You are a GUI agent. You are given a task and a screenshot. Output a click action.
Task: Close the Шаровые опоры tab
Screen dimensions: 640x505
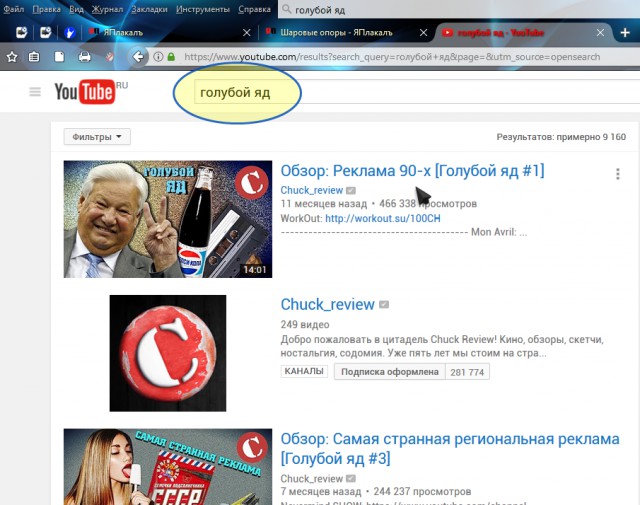click(x=423, y=32)
